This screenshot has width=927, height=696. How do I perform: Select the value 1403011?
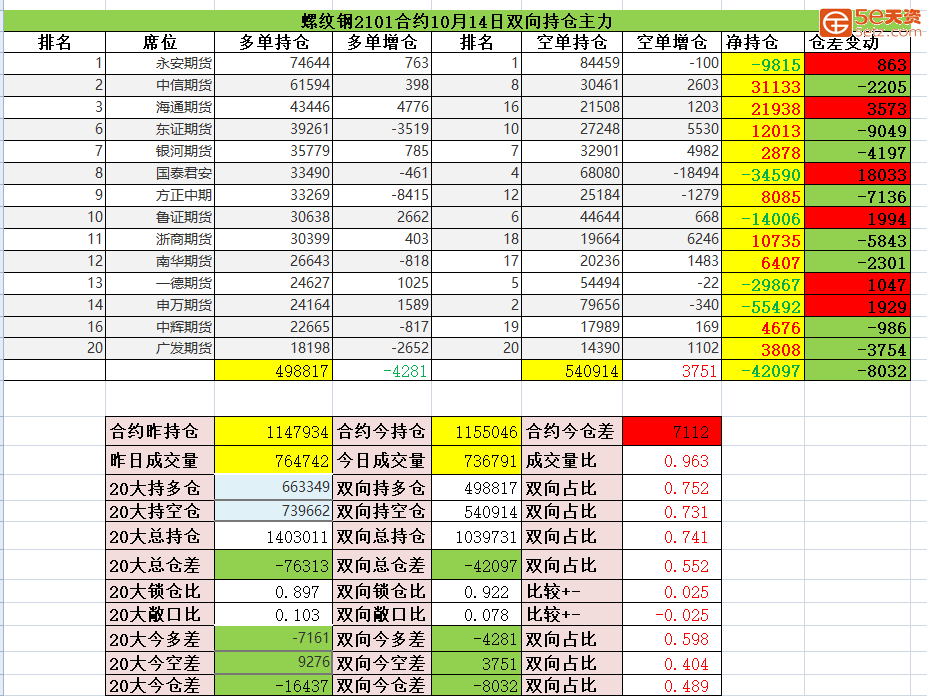pos(273,536)
